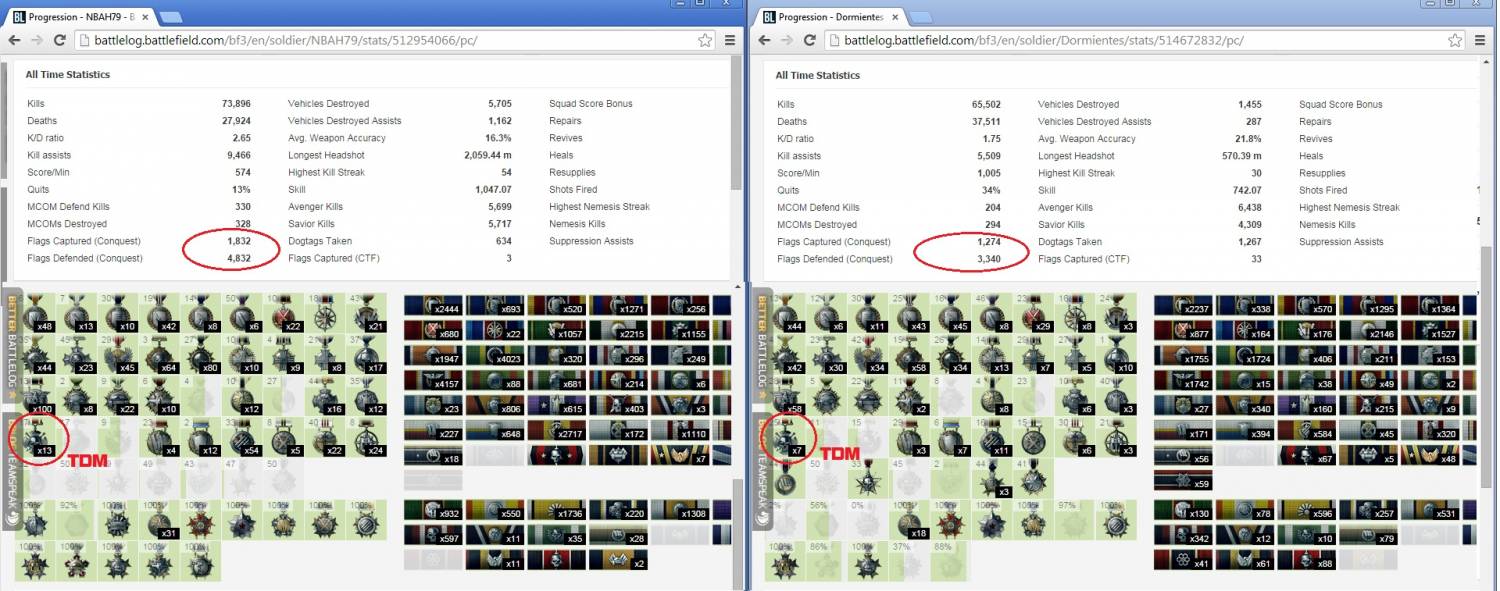Select the x932 ribbon in NBAH79 window
This screenshot has width=1500, height=591.
point(433,510)
